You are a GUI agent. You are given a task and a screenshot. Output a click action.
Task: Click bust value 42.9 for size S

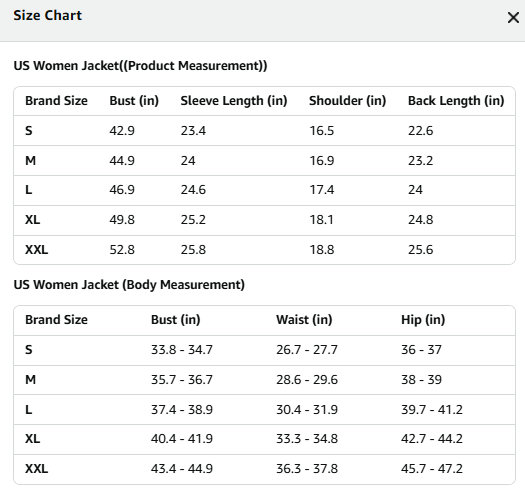[122, 131]
